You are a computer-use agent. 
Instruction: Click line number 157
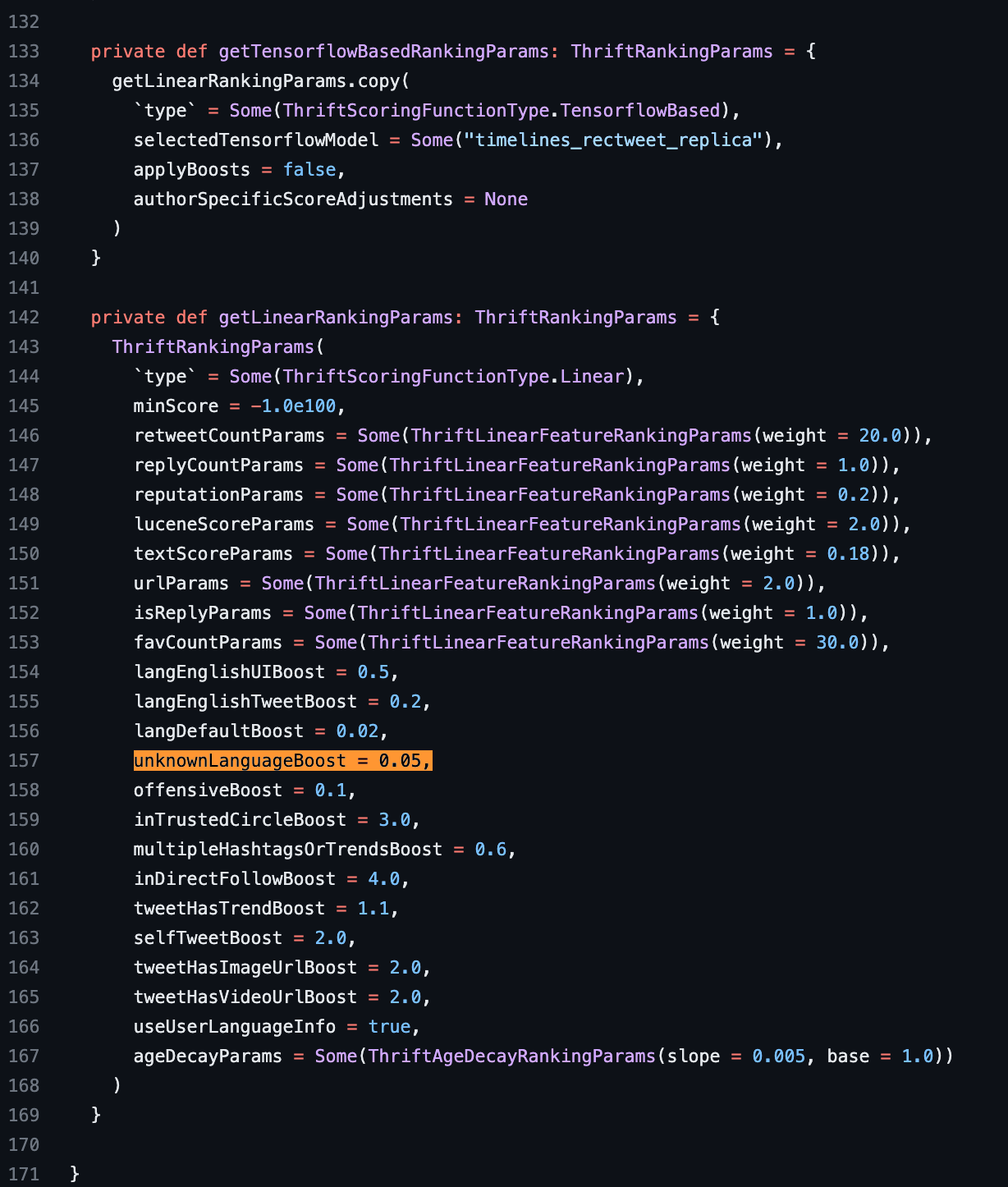point(24,761)
